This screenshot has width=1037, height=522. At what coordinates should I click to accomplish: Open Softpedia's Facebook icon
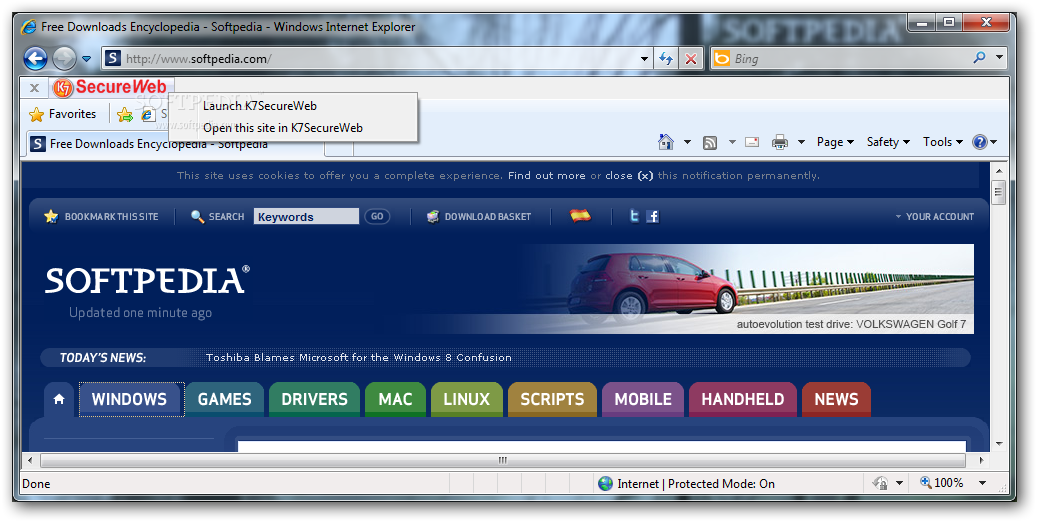tap(653, 216)
